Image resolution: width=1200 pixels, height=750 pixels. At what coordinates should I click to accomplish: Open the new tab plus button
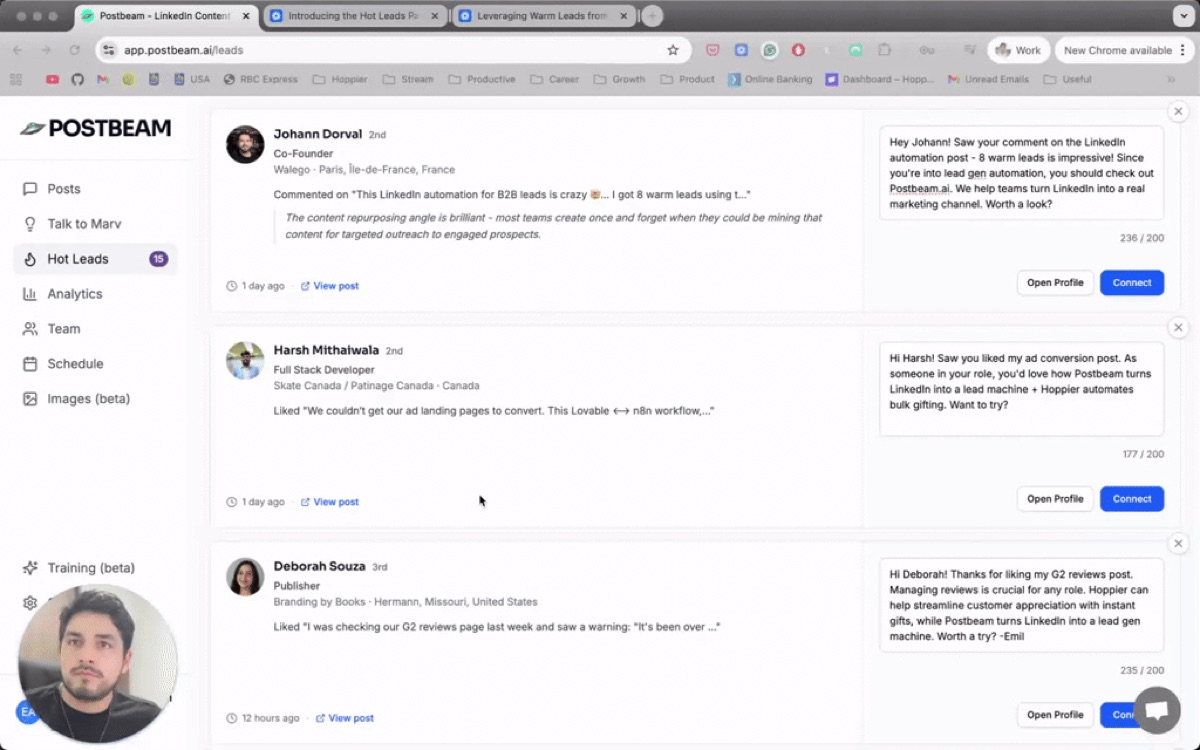coord(652,16)
